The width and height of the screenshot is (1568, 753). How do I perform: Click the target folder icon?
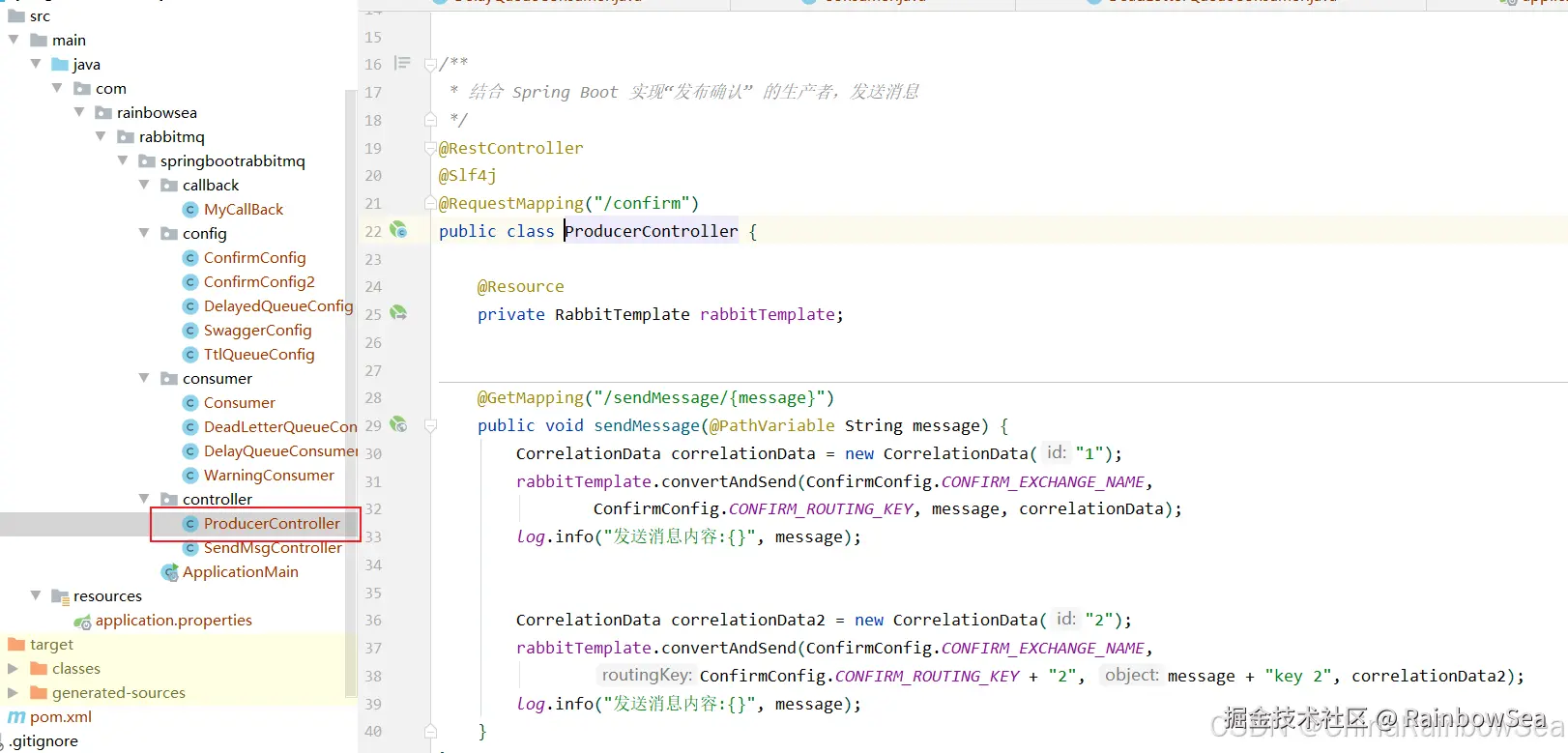tap(16, 645)
